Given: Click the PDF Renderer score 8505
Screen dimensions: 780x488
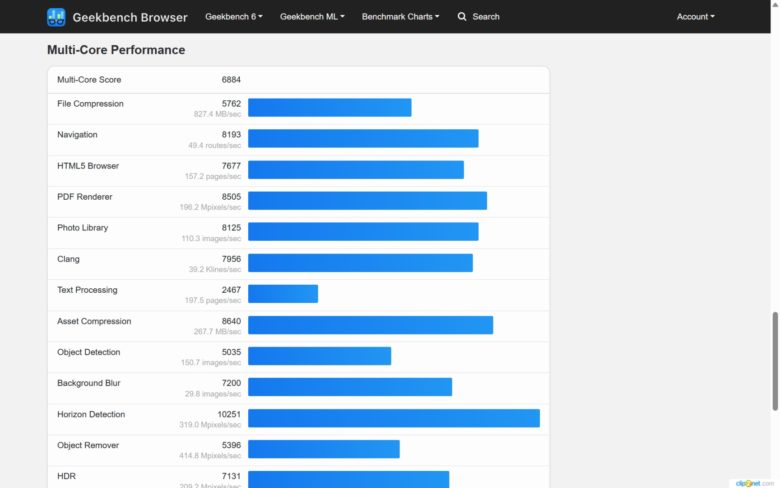Looking at the screenshot, I should [x=231, y=196].
